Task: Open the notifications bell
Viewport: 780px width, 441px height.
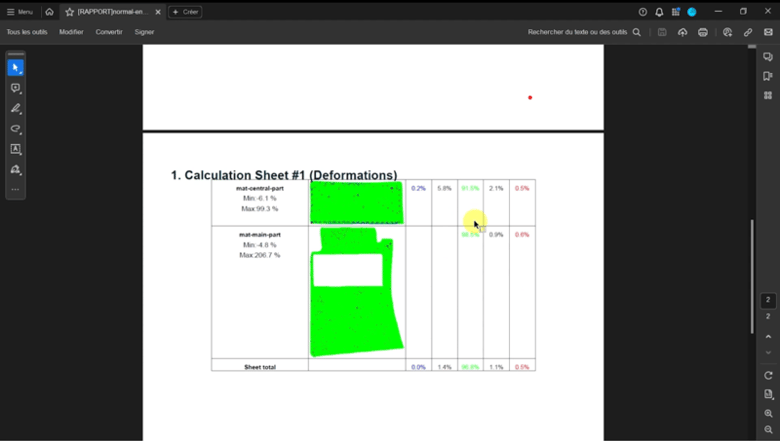Action: (x=659, y=12)
